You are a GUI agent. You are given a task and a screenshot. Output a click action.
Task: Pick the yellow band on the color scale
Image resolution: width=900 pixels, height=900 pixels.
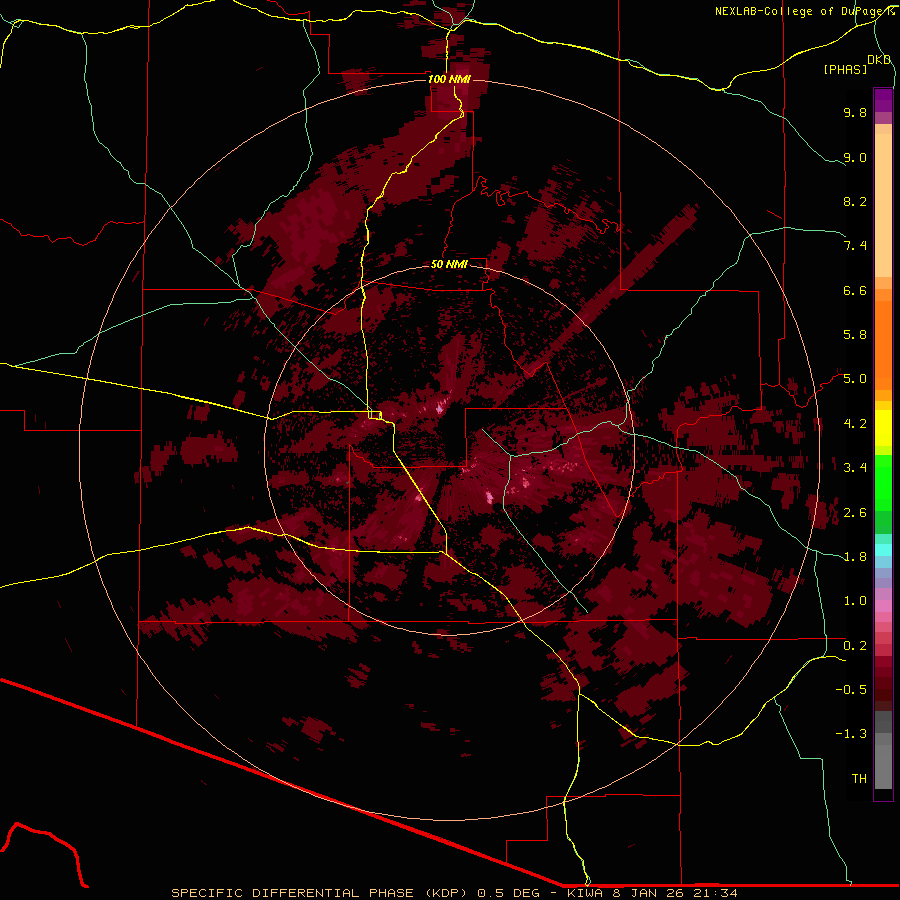pos(883,428)
